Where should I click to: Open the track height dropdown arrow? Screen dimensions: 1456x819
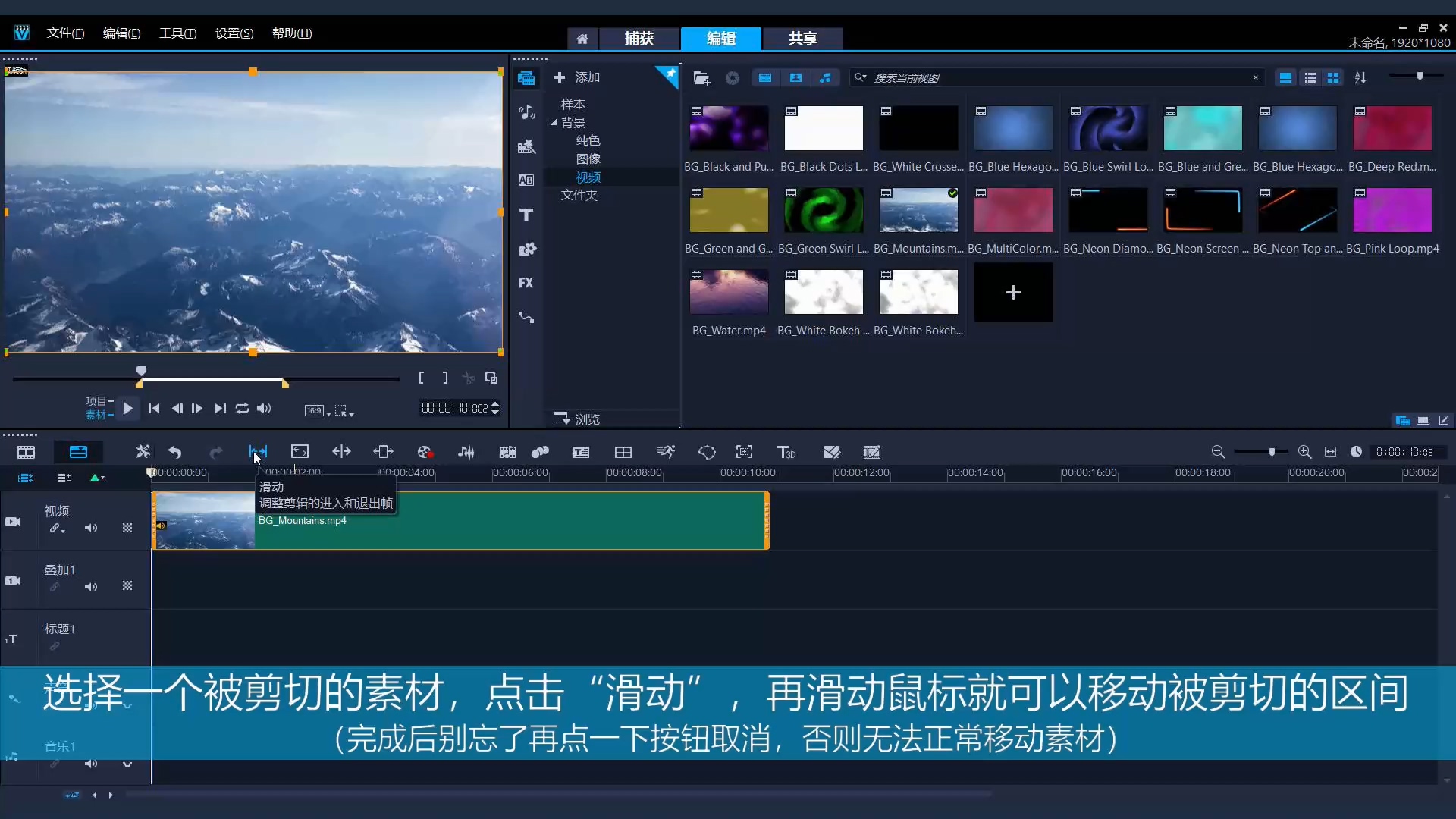97,478
